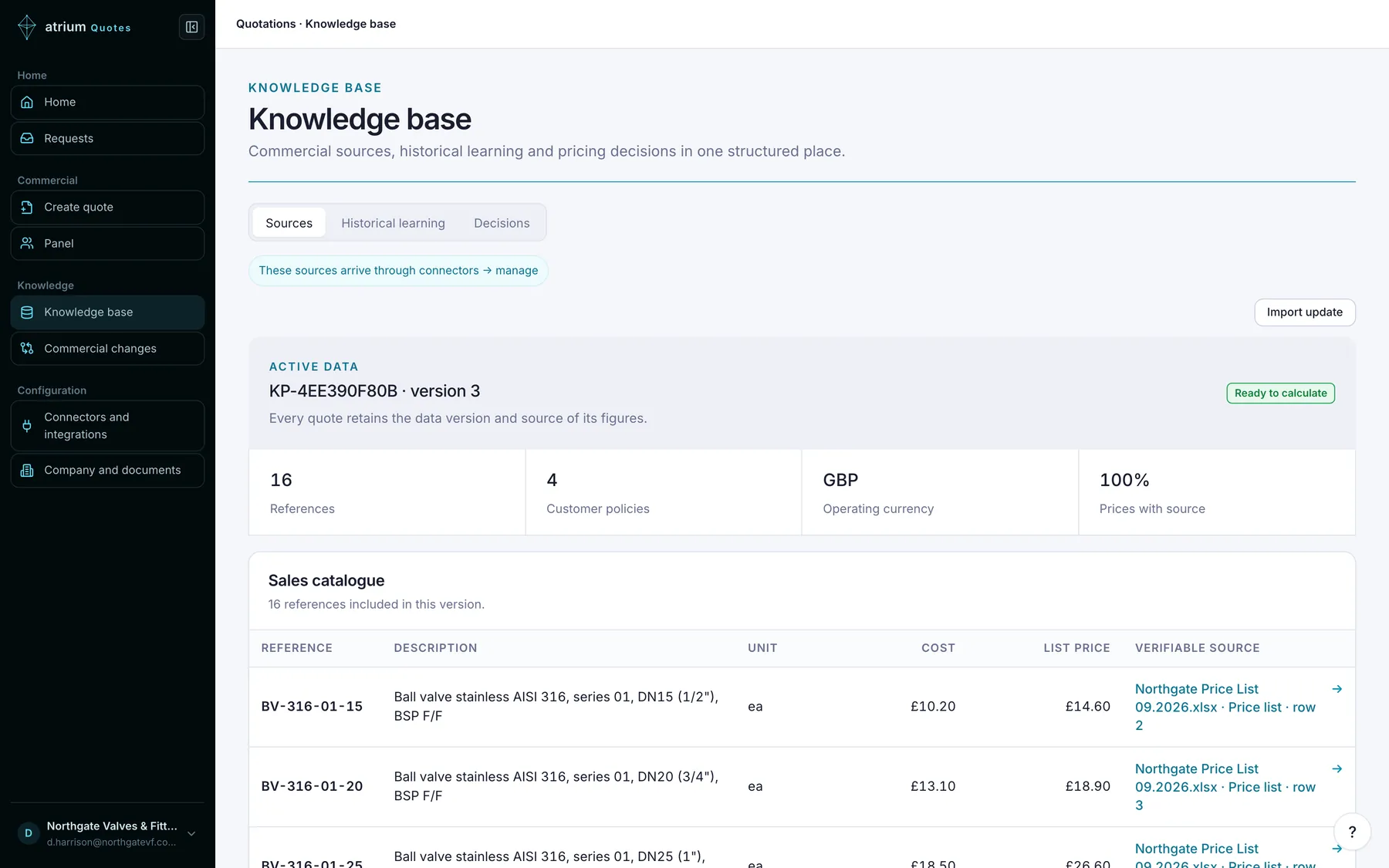Expand the Northgate Valves account chevron
1389x868 pixels.
point(191,833)
